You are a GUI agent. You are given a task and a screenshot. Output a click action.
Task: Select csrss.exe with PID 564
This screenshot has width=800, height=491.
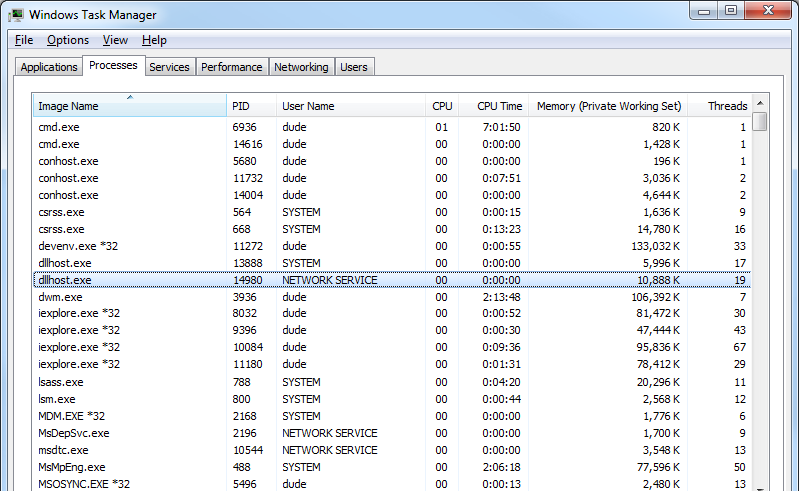pos(392,212)
